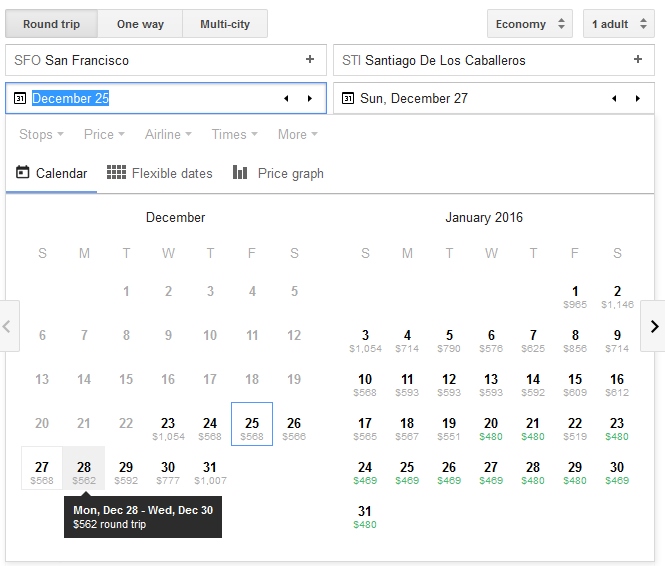The height and width of the screenshot is (566, 665).
Task: Select the Round trip option
Action: pos(51,24)
